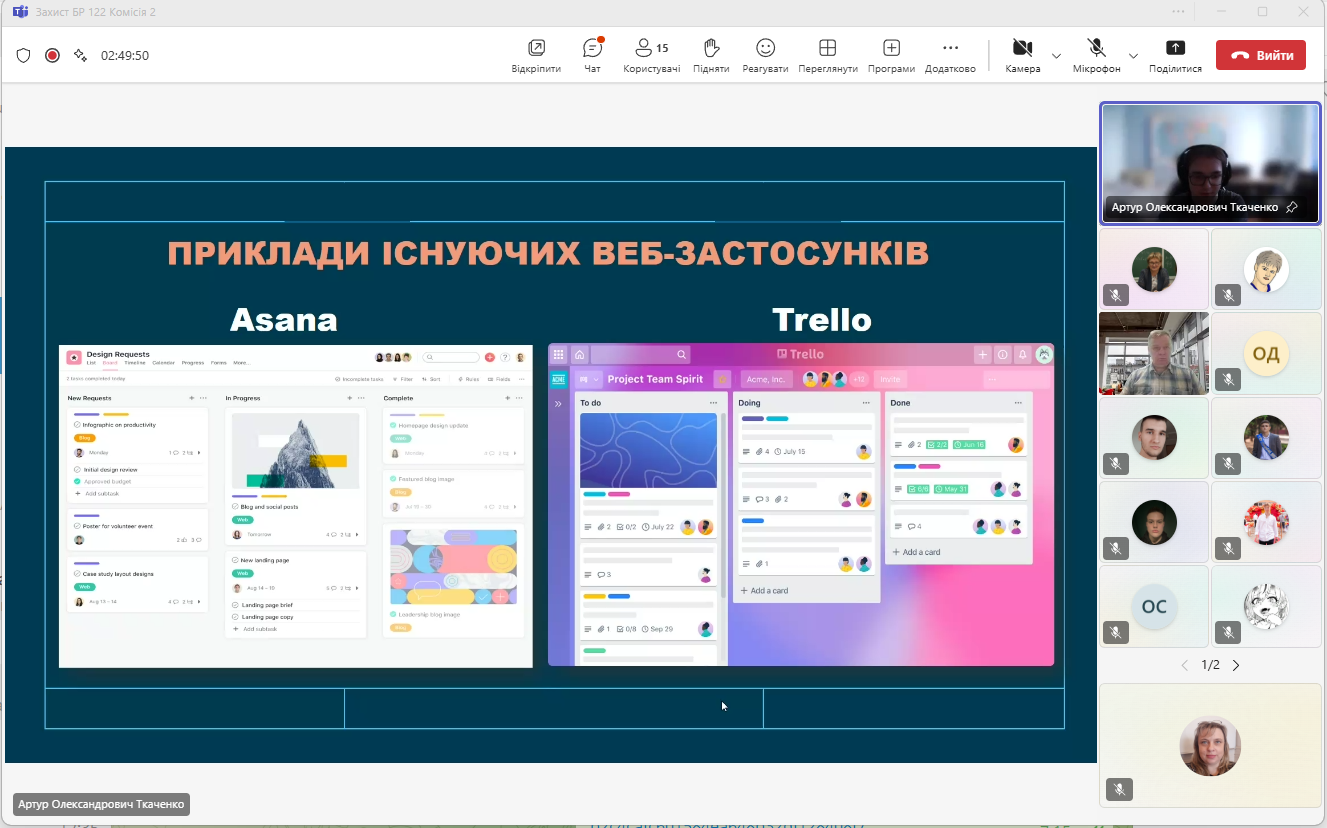Image resolution: width=1327 pixels, height=828 pixels.
Task: Leave the meeting with Вийти button
Action: click(x=1260, y=56)
